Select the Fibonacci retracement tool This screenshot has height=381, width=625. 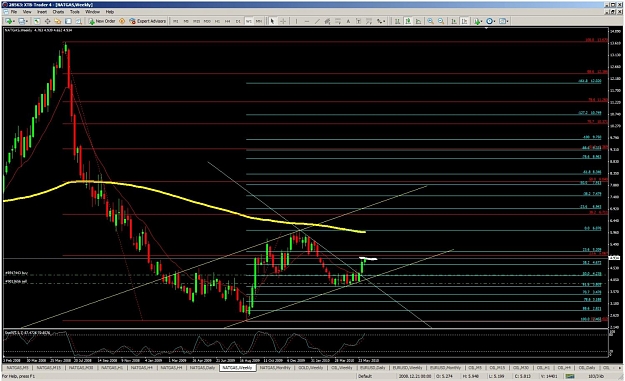[x=338, y=21]
